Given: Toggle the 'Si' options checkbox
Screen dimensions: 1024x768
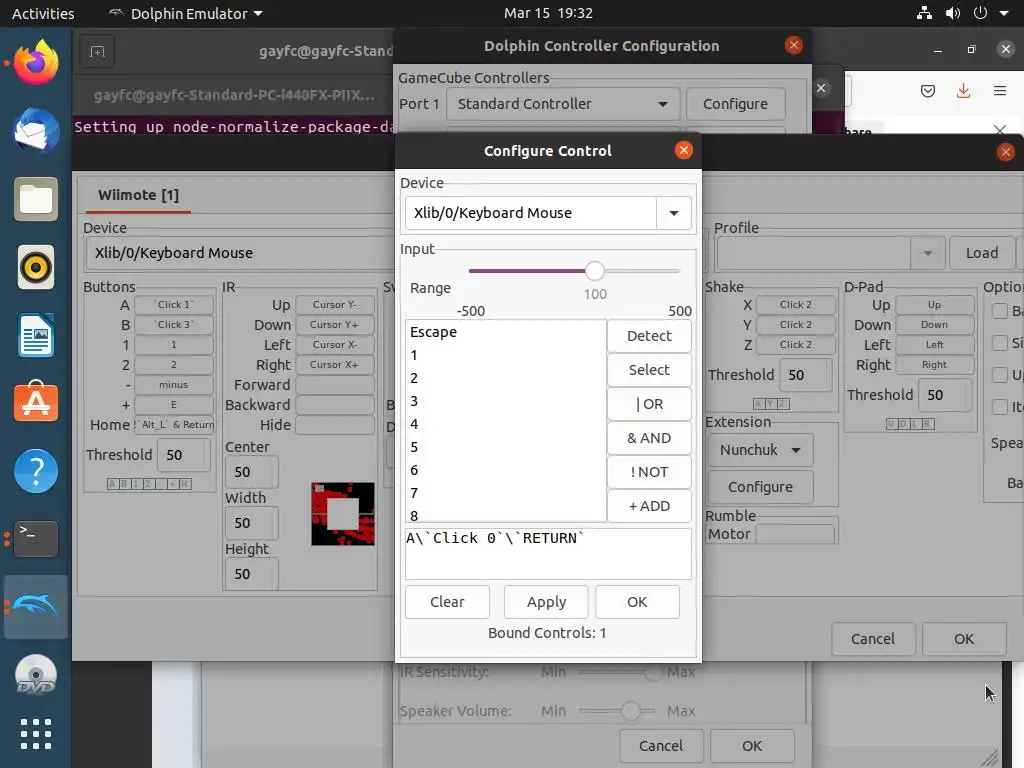Looking at the screenshot, I should click(x=999, y=342).
